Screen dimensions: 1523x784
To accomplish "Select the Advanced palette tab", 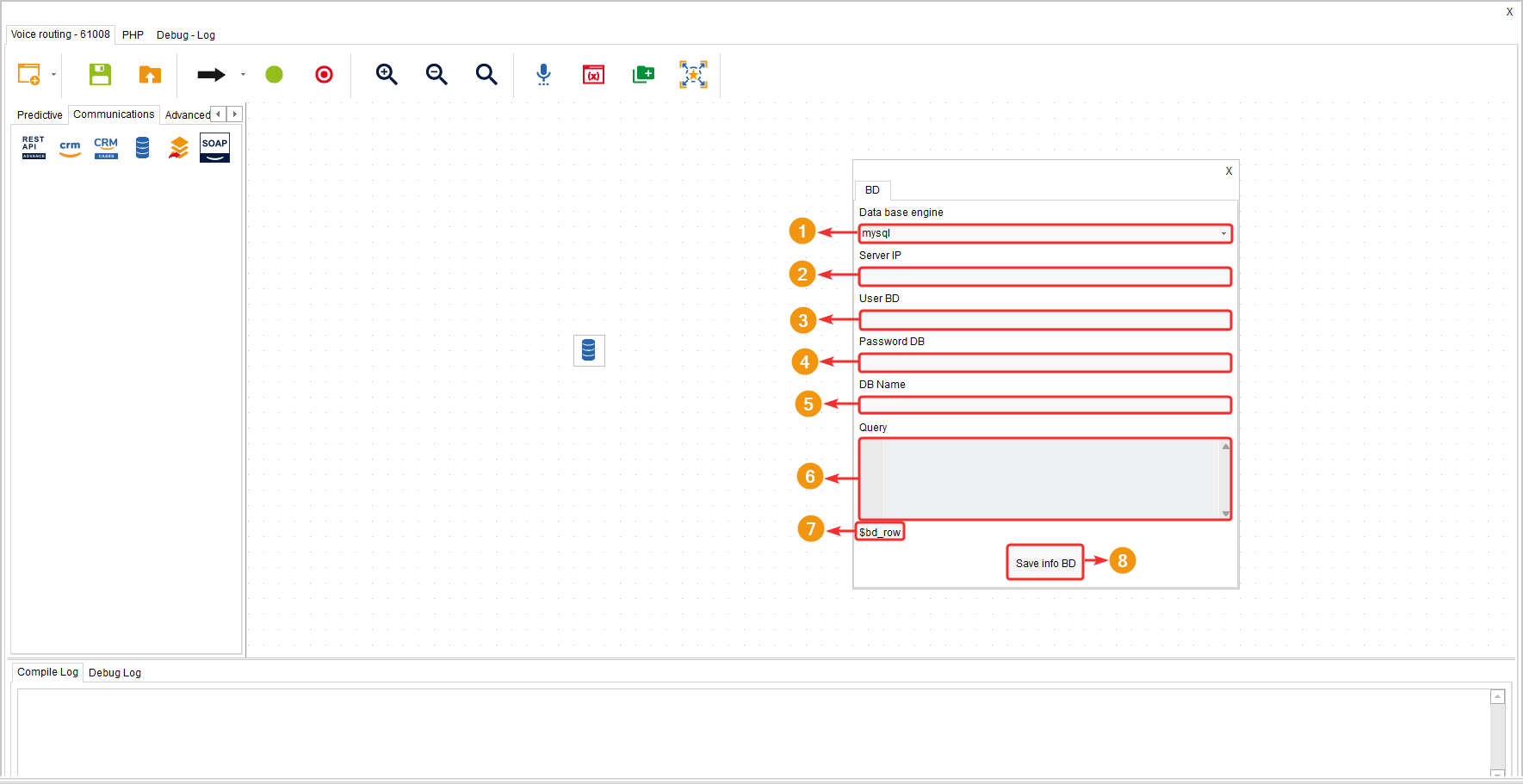I will click(187, 115).
